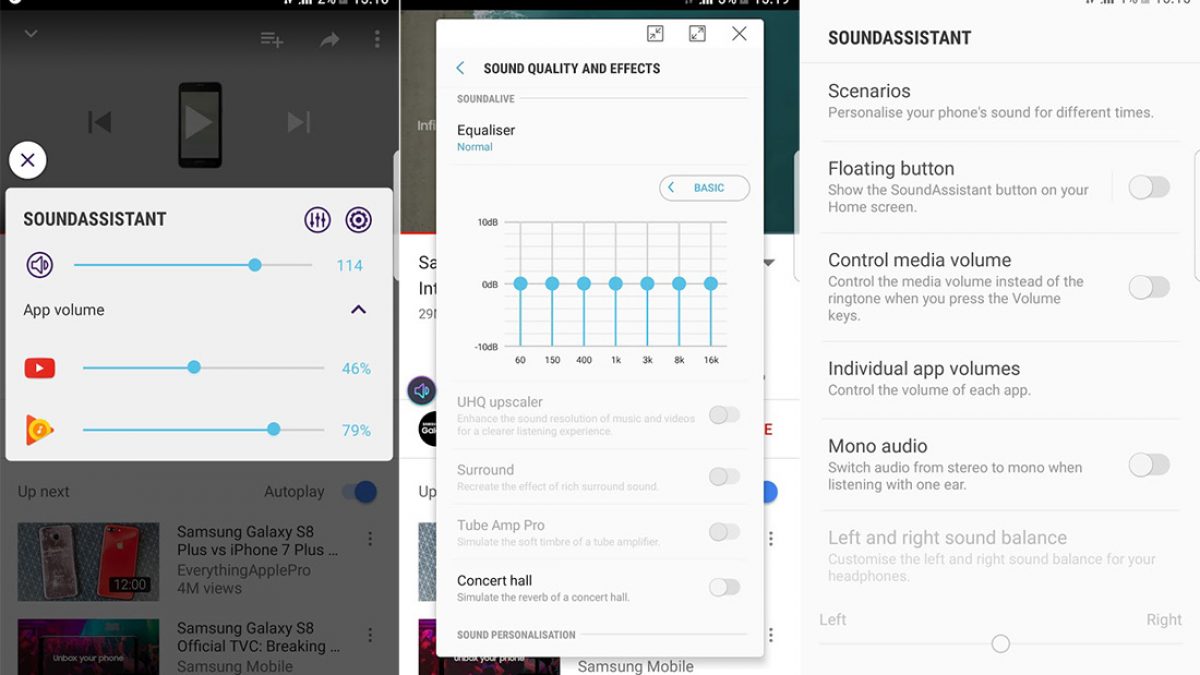1200x675 pixels.
Task: Open Individual app volumes
Action: coord(1000,379)
